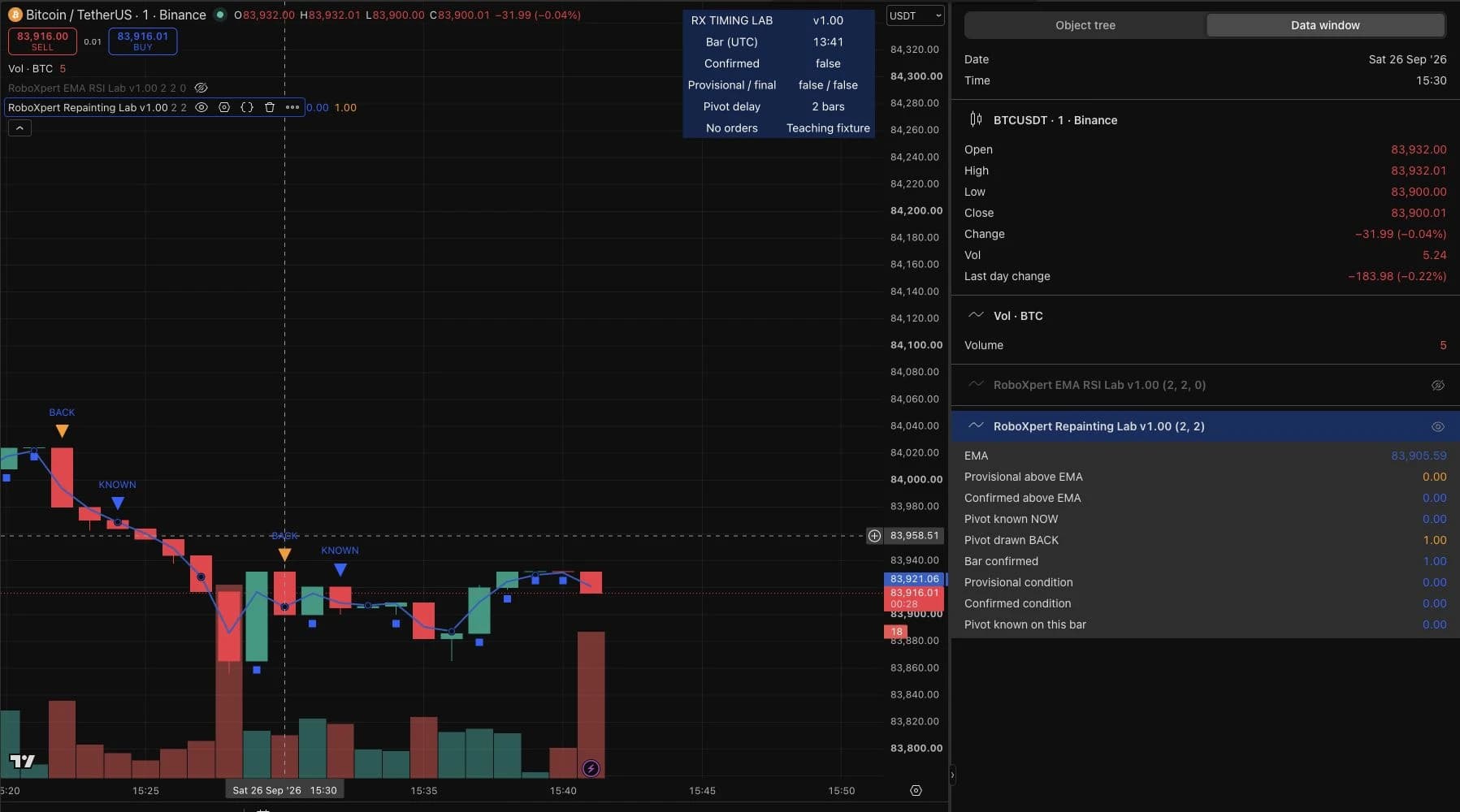
Task: Click the orange Bitcoin symbol logo
Action: click(x=15, y=15)
